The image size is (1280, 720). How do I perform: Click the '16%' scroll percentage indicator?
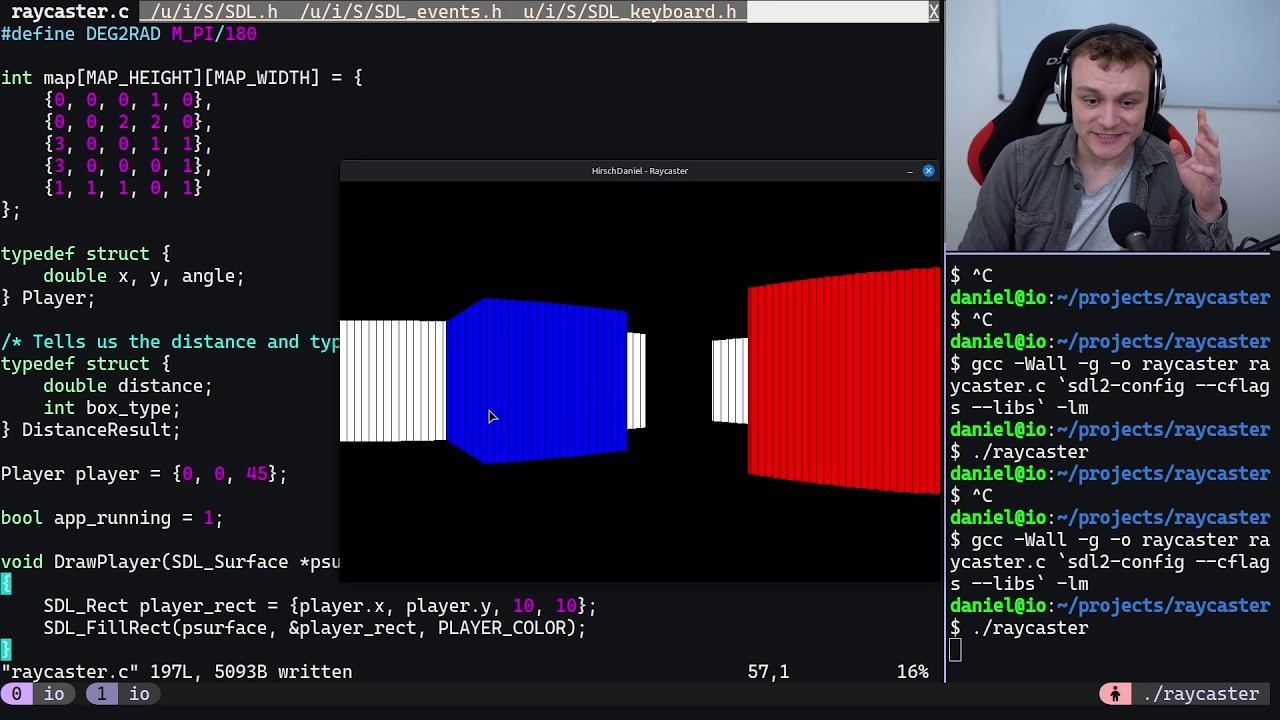click(x=912, y=672)
